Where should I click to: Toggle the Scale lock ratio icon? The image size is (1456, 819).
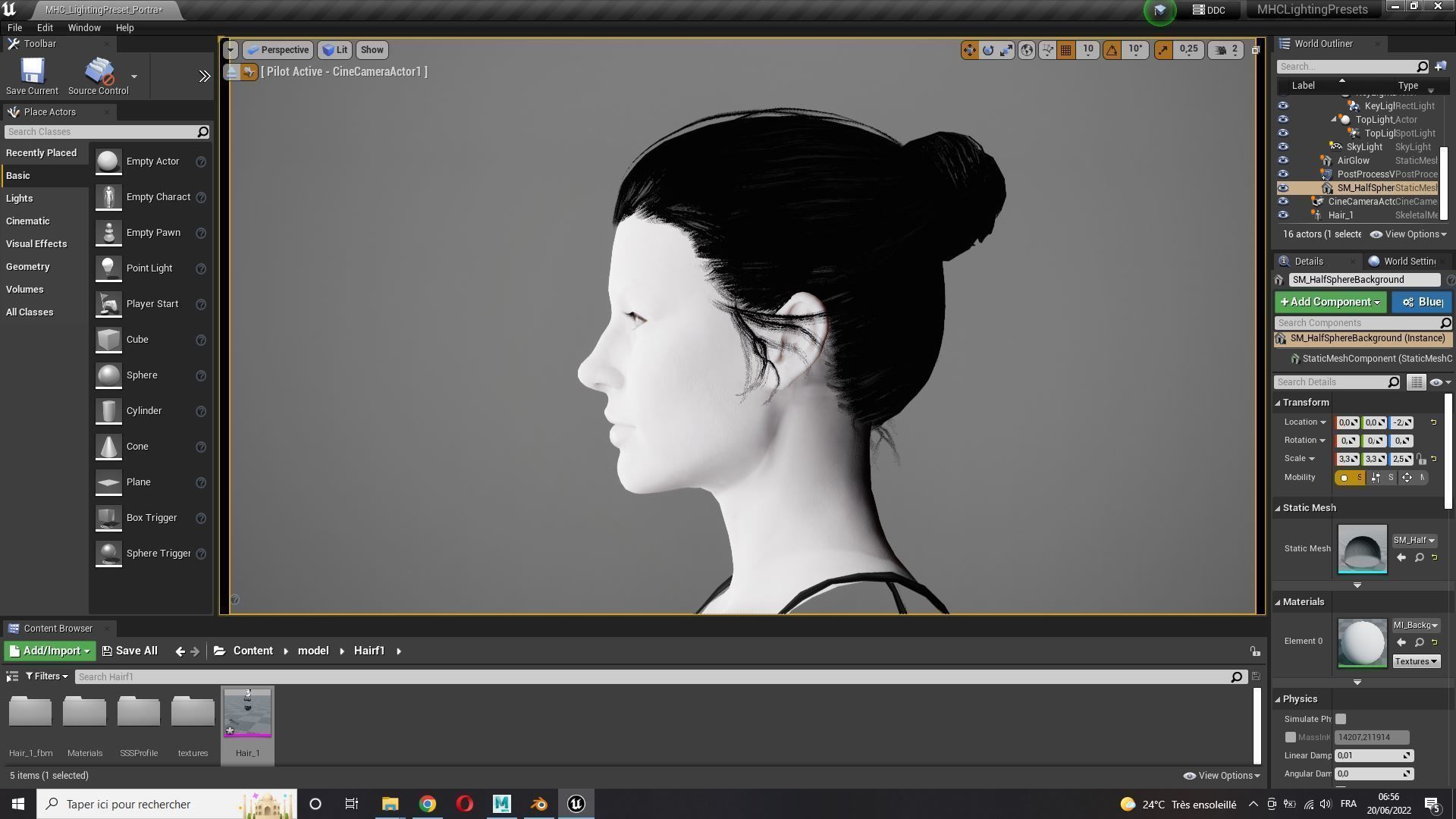coord(1422,460)
